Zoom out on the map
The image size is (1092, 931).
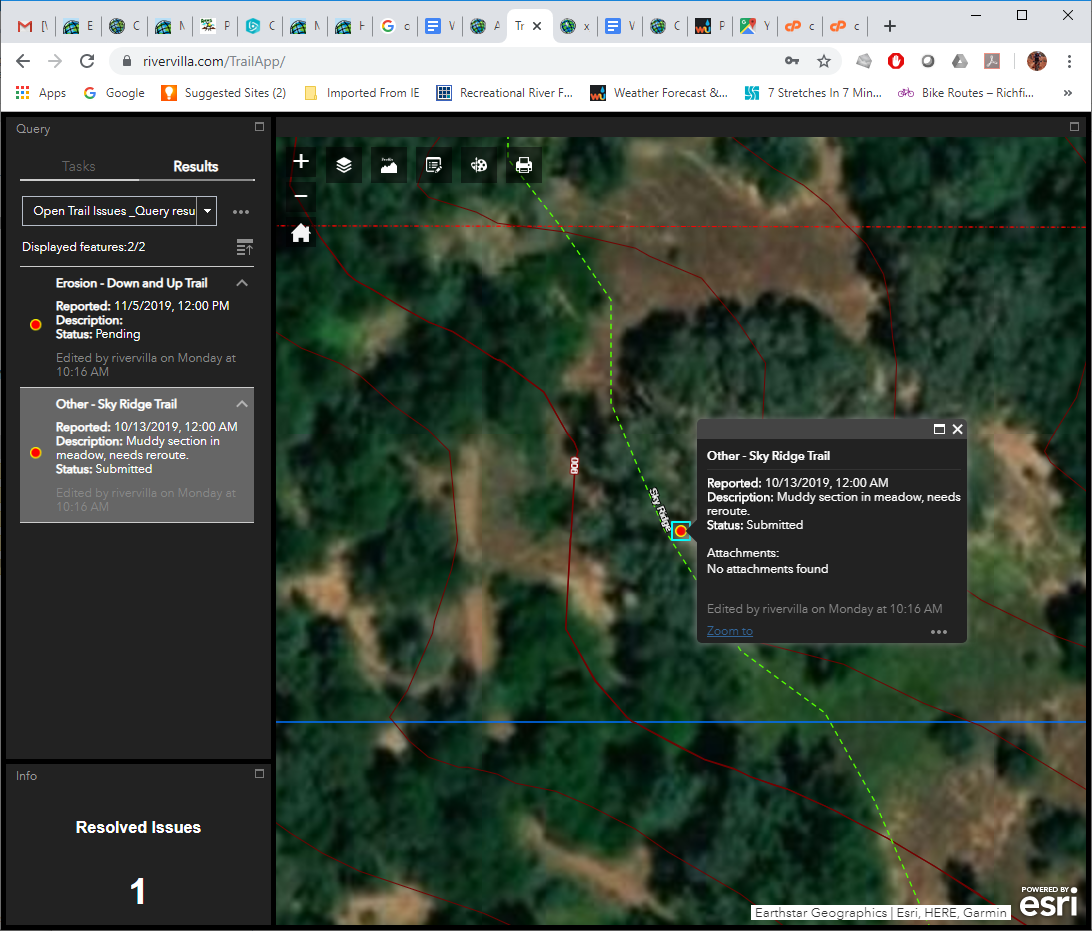pos(301,197)
